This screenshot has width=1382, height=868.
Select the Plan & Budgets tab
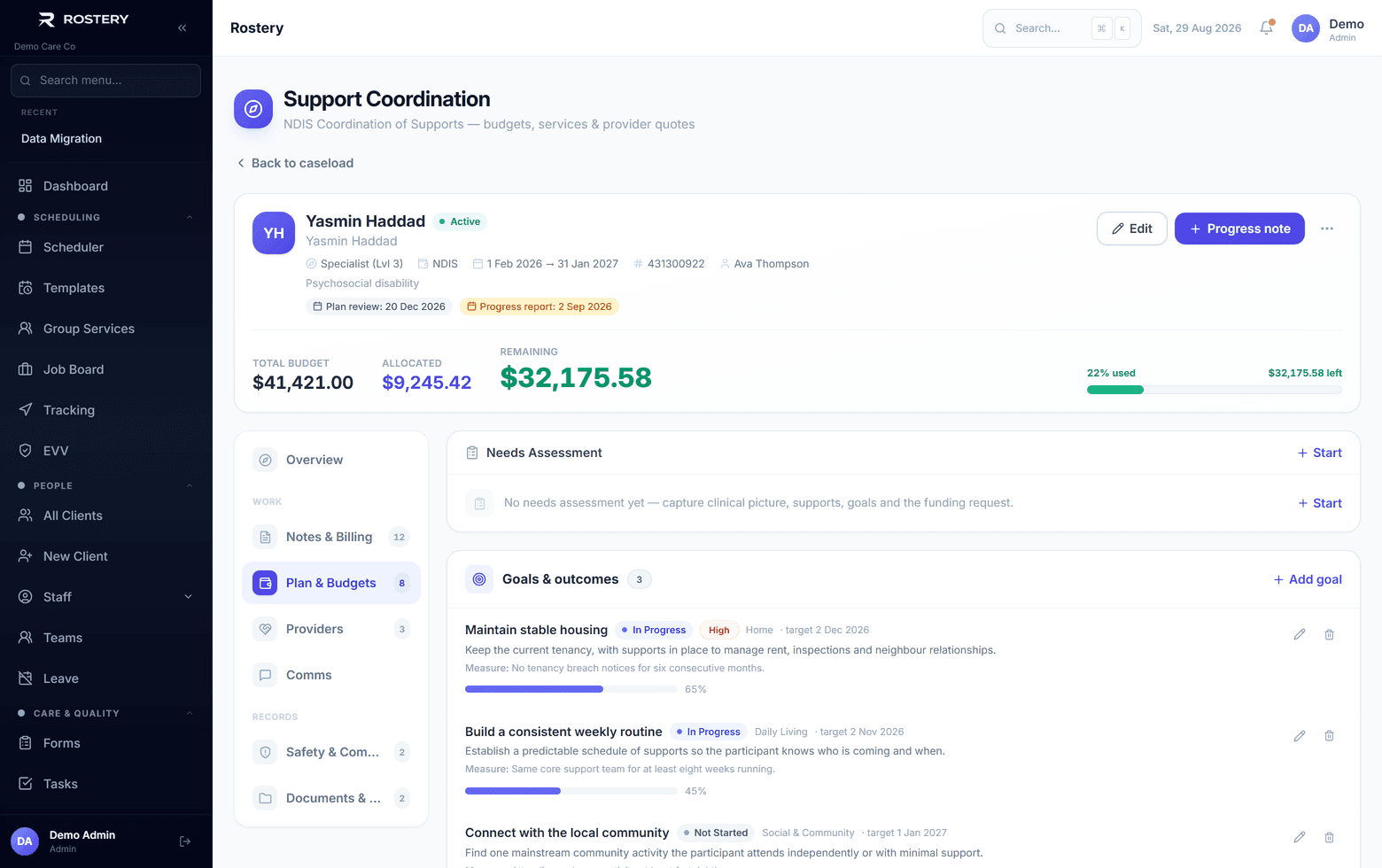[331, 583]
